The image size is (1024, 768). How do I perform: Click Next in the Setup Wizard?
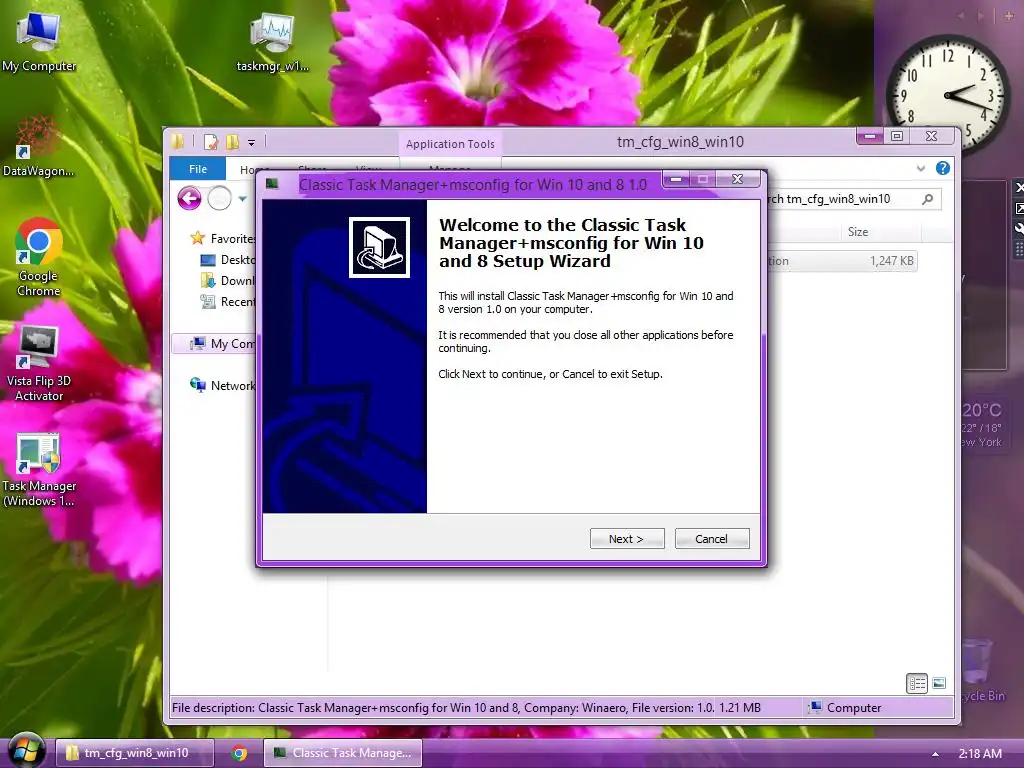[627, 539]
